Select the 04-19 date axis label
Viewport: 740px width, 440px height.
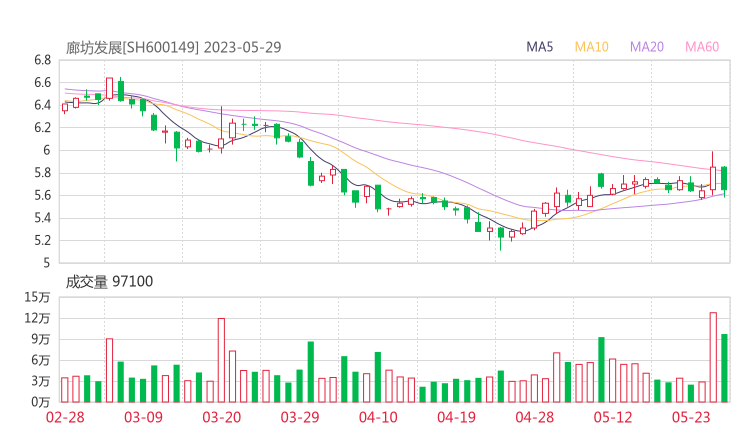click(x=456, y=417)
